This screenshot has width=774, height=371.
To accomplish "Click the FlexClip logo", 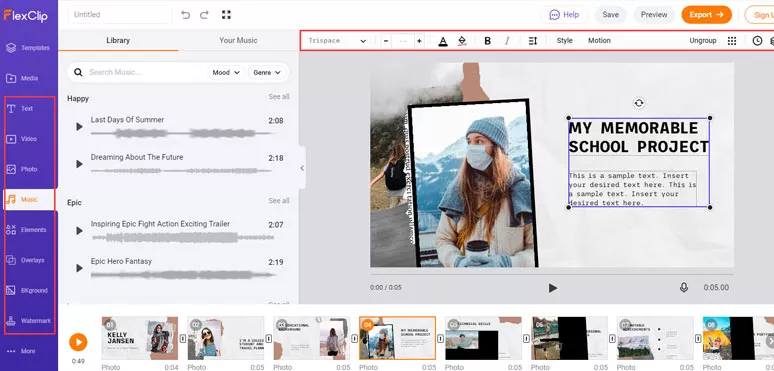I will coord(26,15).
